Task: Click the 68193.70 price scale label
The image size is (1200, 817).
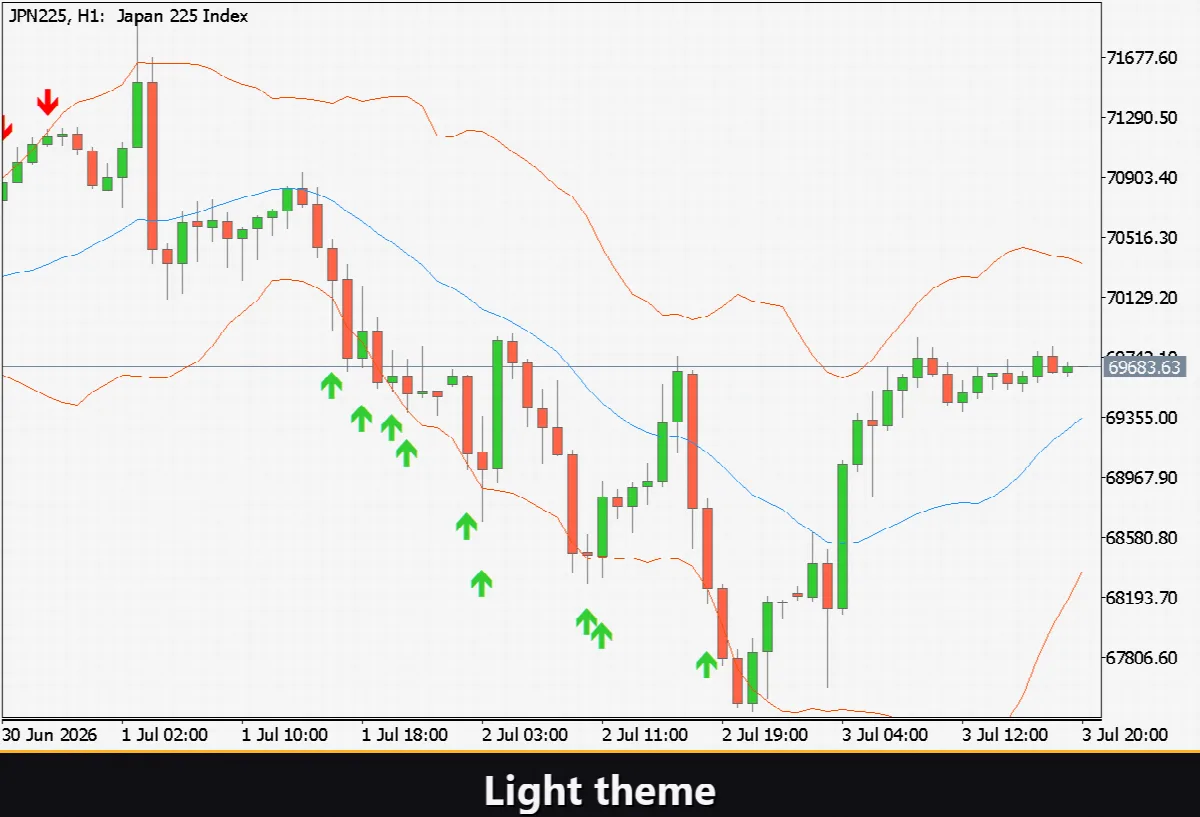Action: click(x=1143, y=597)
